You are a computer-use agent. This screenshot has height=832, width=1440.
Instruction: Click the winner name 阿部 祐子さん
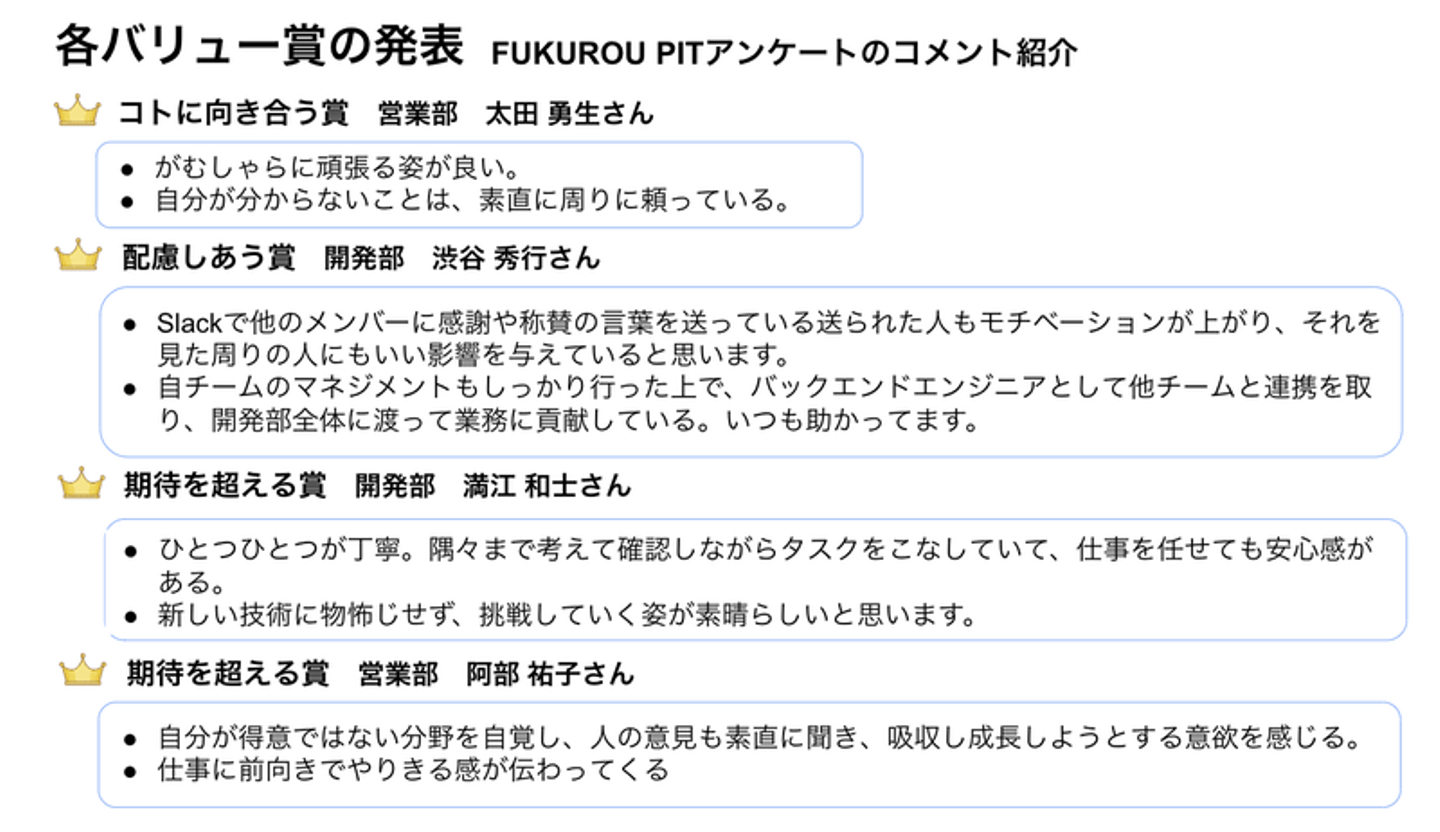point(550,673)
